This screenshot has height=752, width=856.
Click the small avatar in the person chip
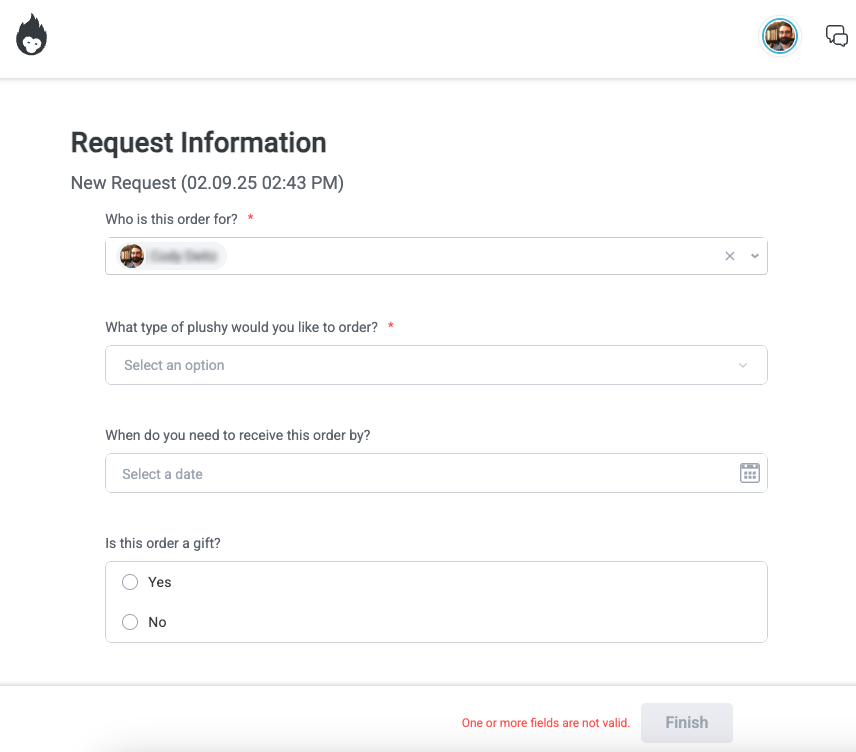click(132, 256)
